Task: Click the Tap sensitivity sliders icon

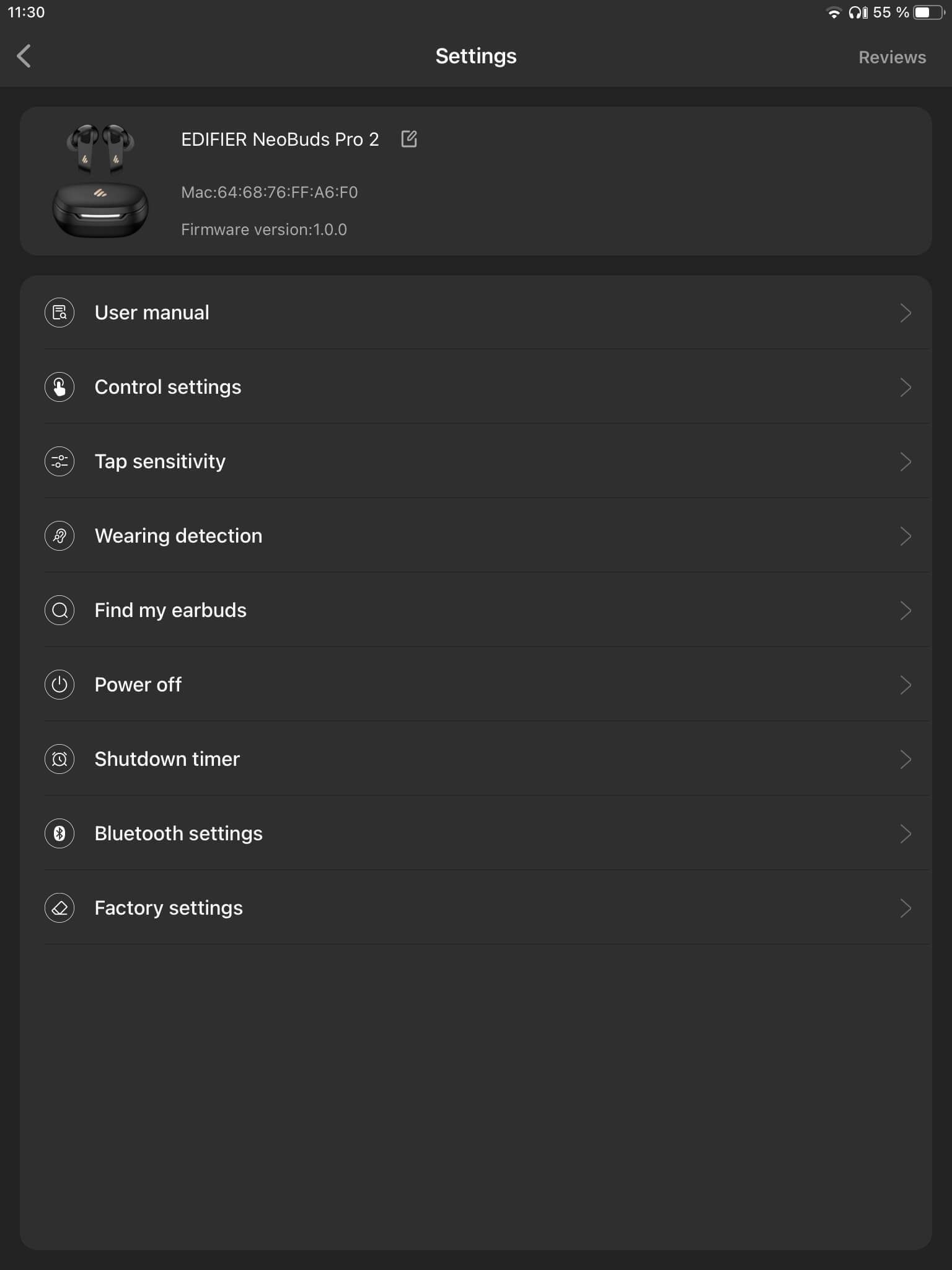Action: [x=59, y=461]
